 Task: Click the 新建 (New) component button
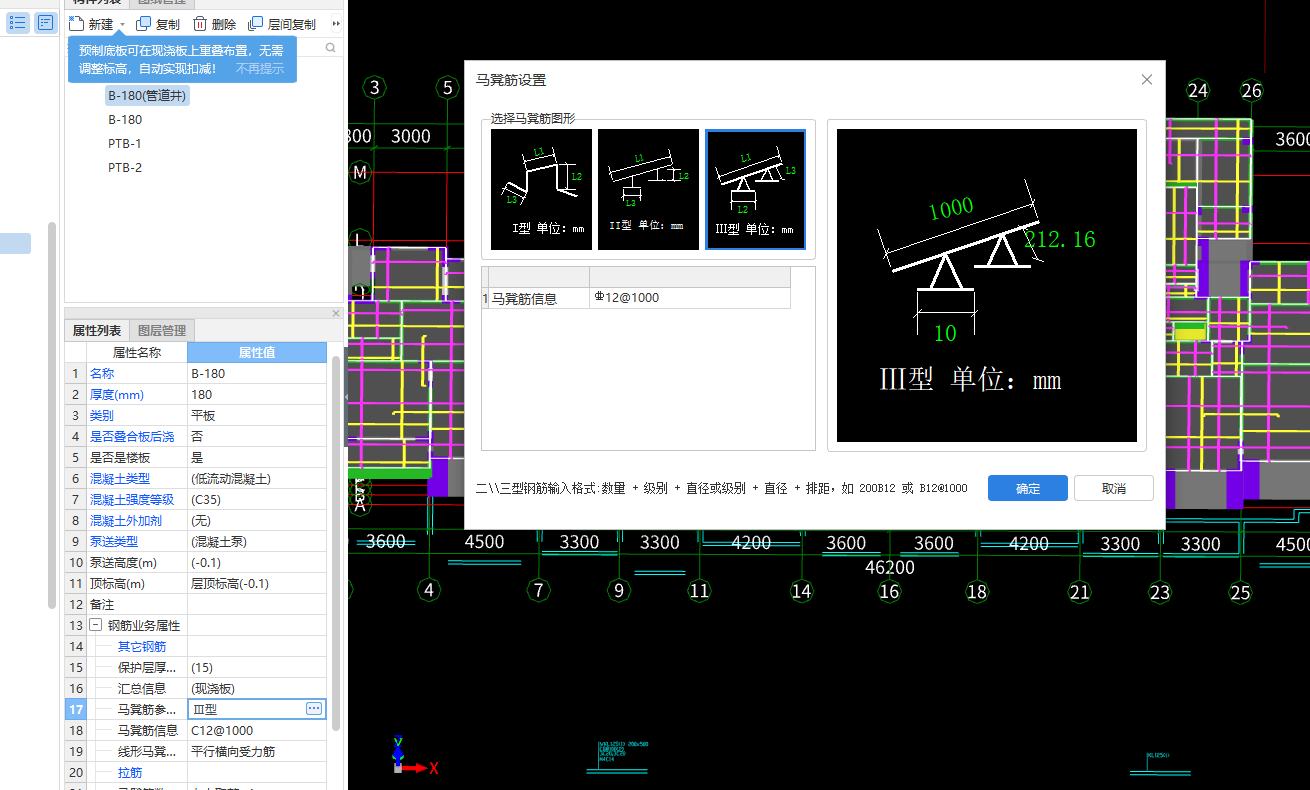(91, 24)
